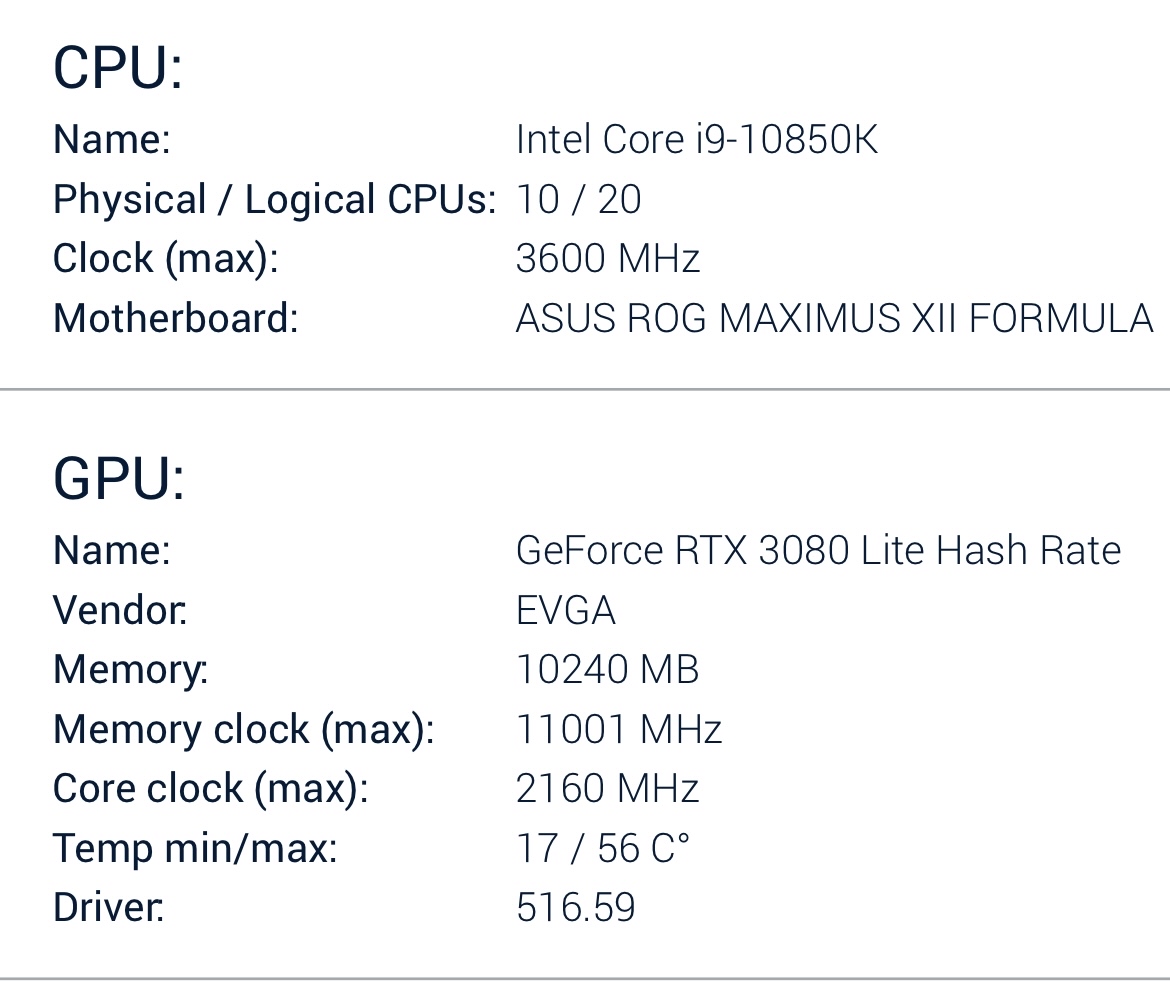Click the Temp min/max label
This screenshot has height=993, width=1170.
pyautogui.click(x=195, y=848)
